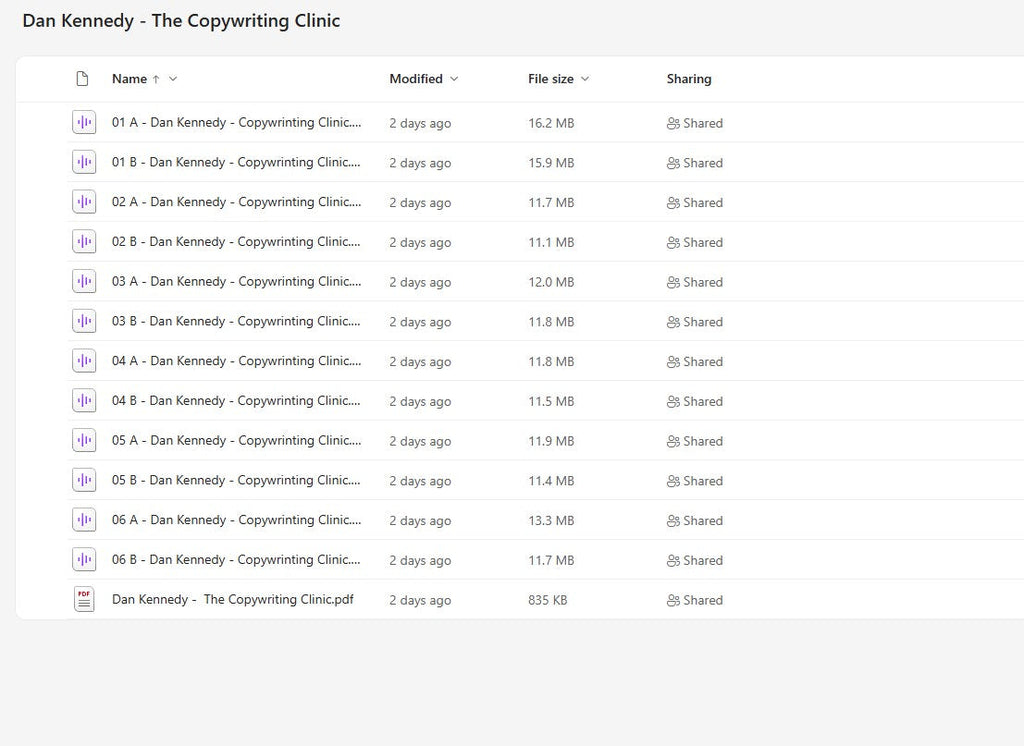Click the folder title Dan Kennedy - The Copywriting Clinic
Image resolution: width=1024 pixels, height=746 pixels.
click(x=181, y=21)
